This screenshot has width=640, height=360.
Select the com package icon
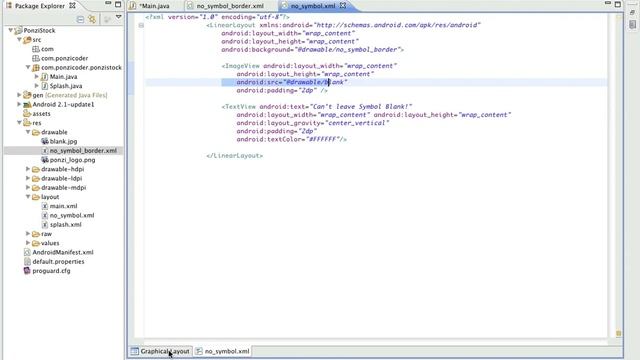pyautogui.click(x=36, y=49)
